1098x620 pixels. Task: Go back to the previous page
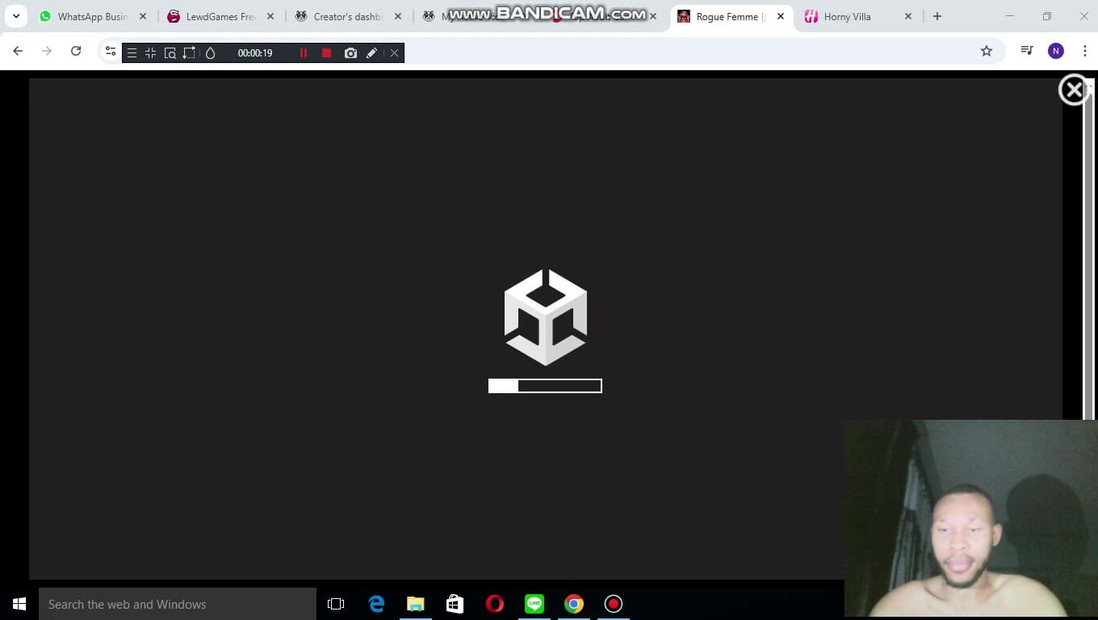pos(18,50)
